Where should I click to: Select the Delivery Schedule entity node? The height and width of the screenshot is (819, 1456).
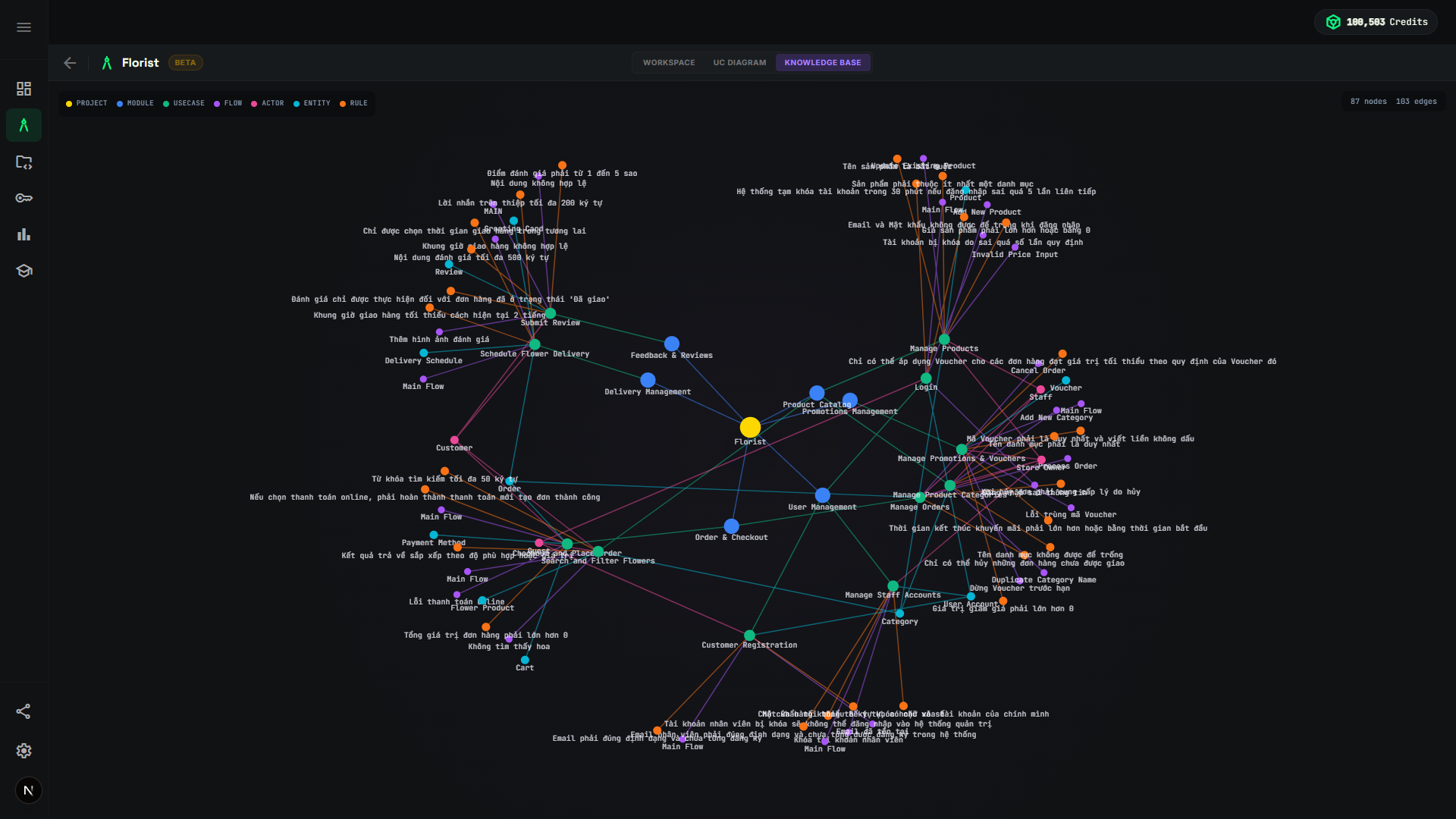tap(423, 353)
